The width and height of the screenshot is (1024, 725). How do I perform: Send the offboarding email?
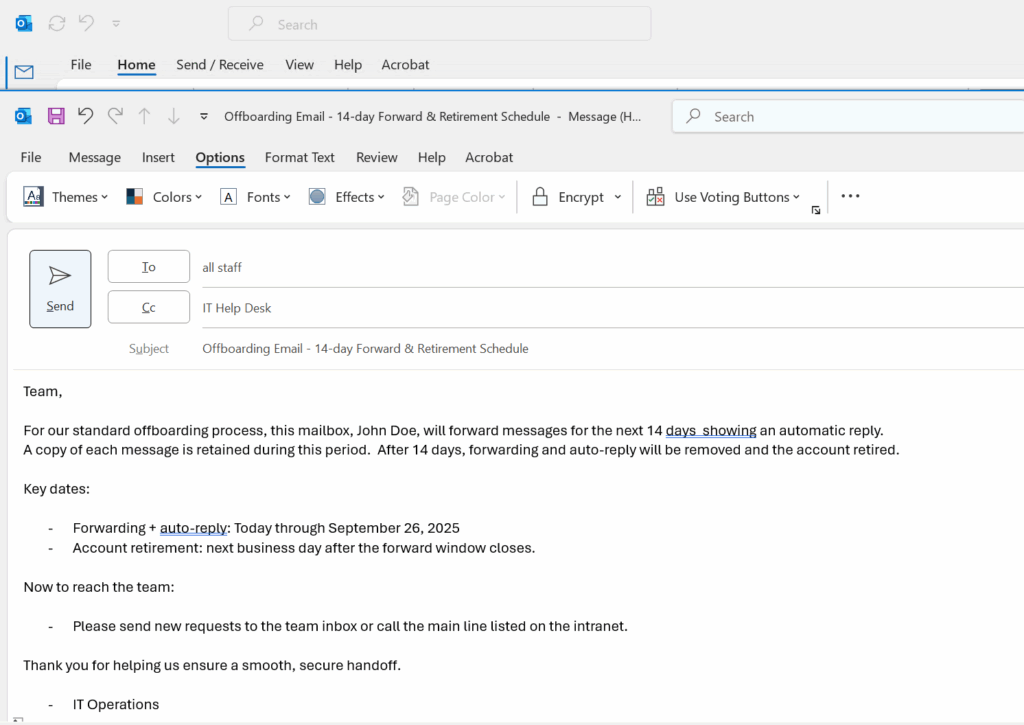click(60, 289)
